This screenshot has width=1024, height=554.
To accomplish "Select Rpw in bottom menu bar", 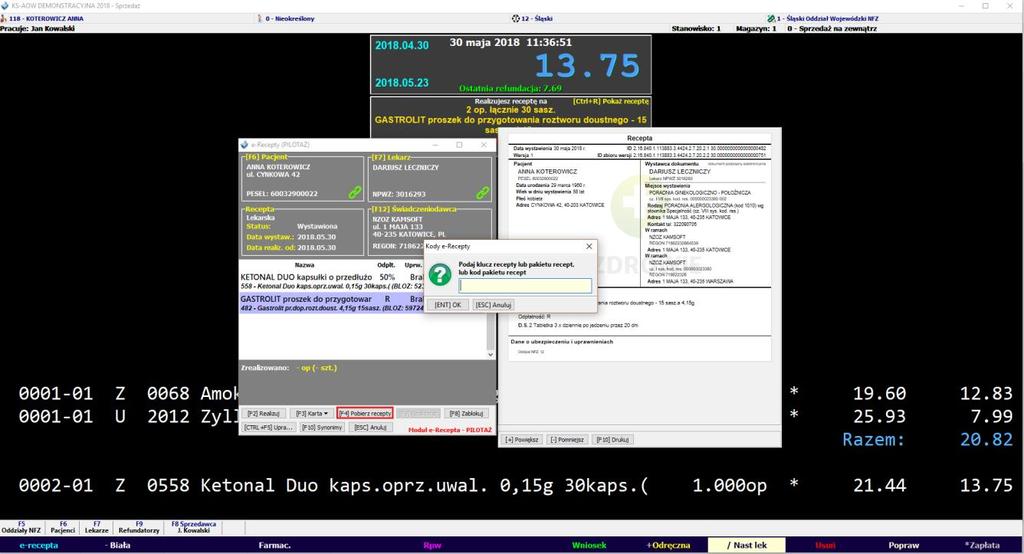I will 432,545.
